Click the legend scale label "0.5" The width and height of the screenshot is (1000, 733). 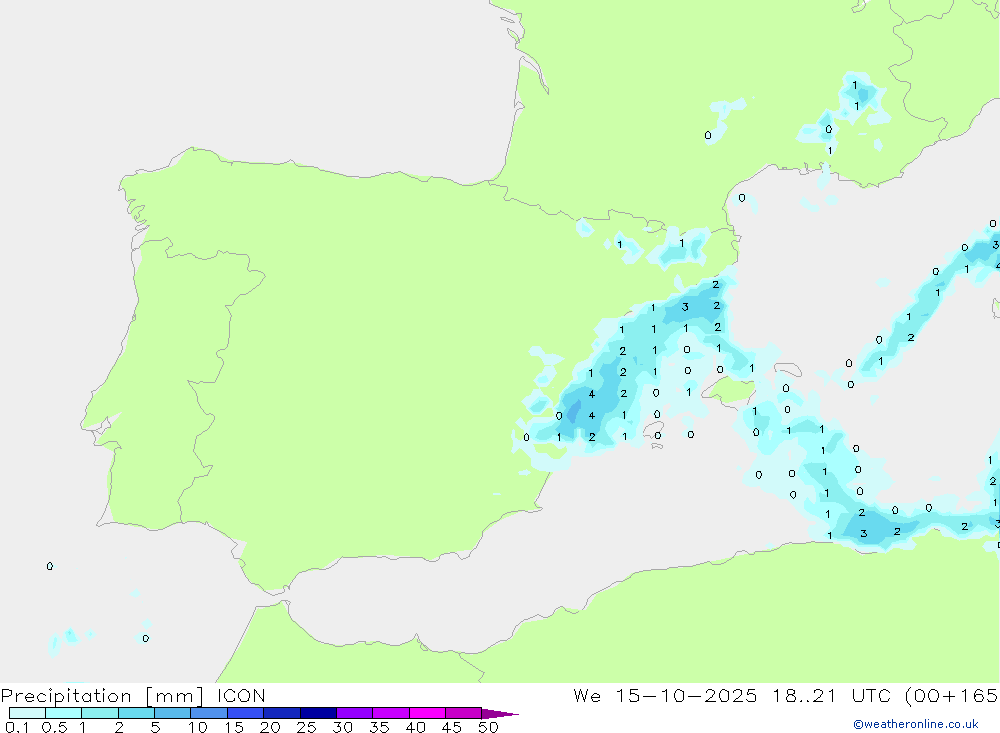coord(54,727)
